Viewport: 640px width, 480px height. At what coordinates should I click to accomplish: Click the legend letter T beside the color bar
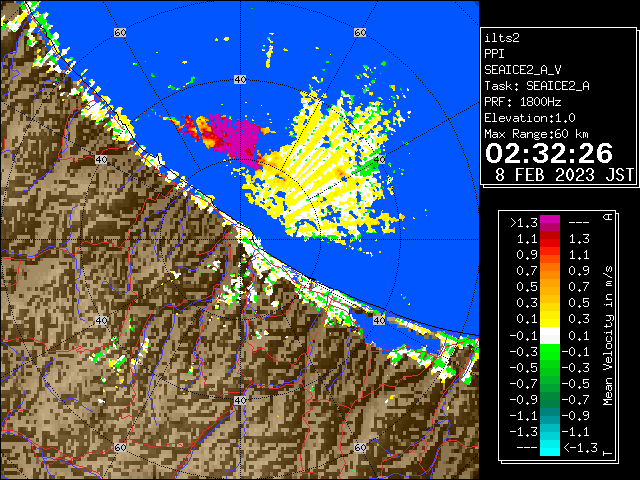[x=608, y=453]
